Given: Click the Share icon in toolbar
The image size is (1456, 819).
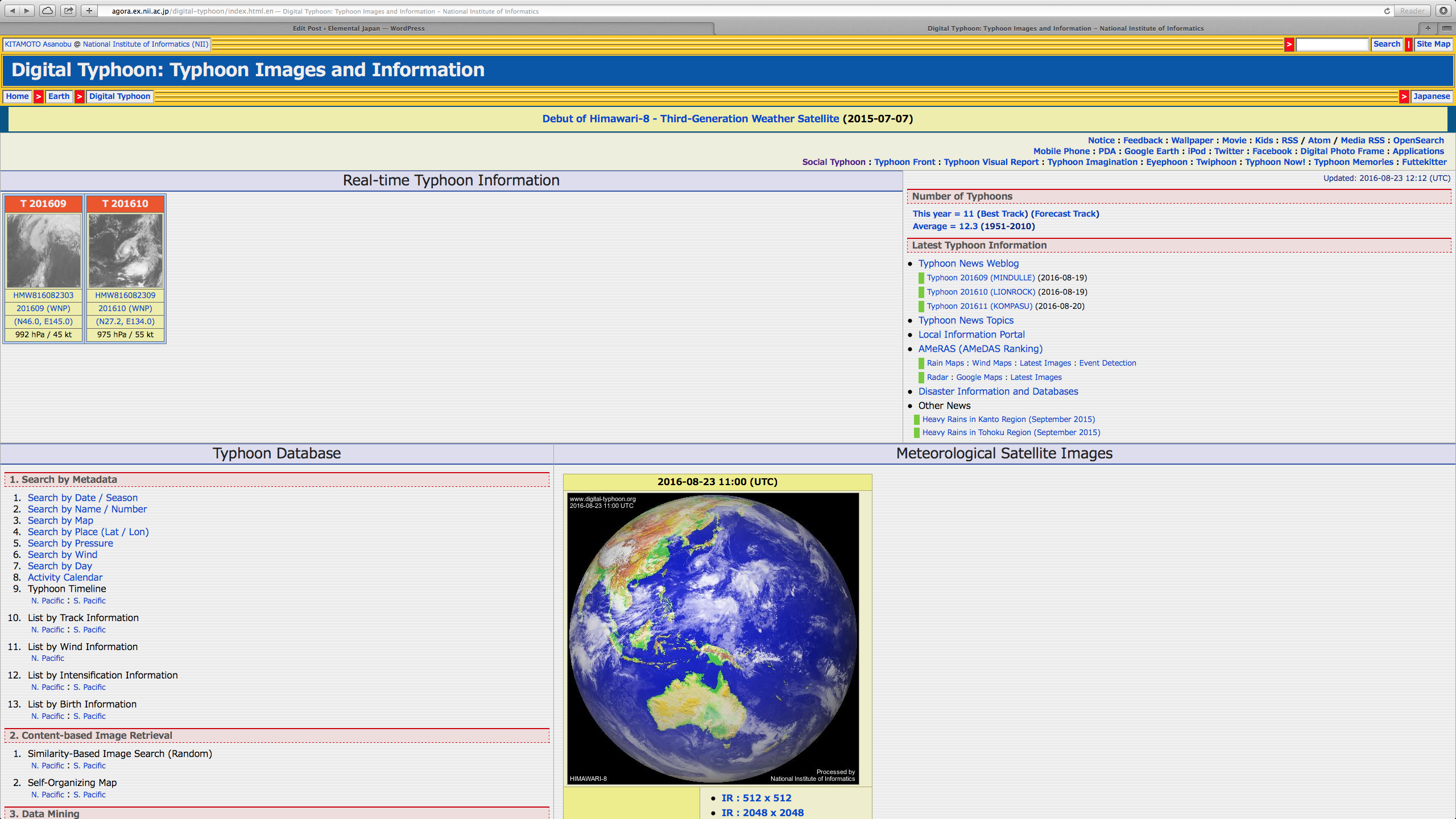Looking at the screenshot, I should coord(68,11).
